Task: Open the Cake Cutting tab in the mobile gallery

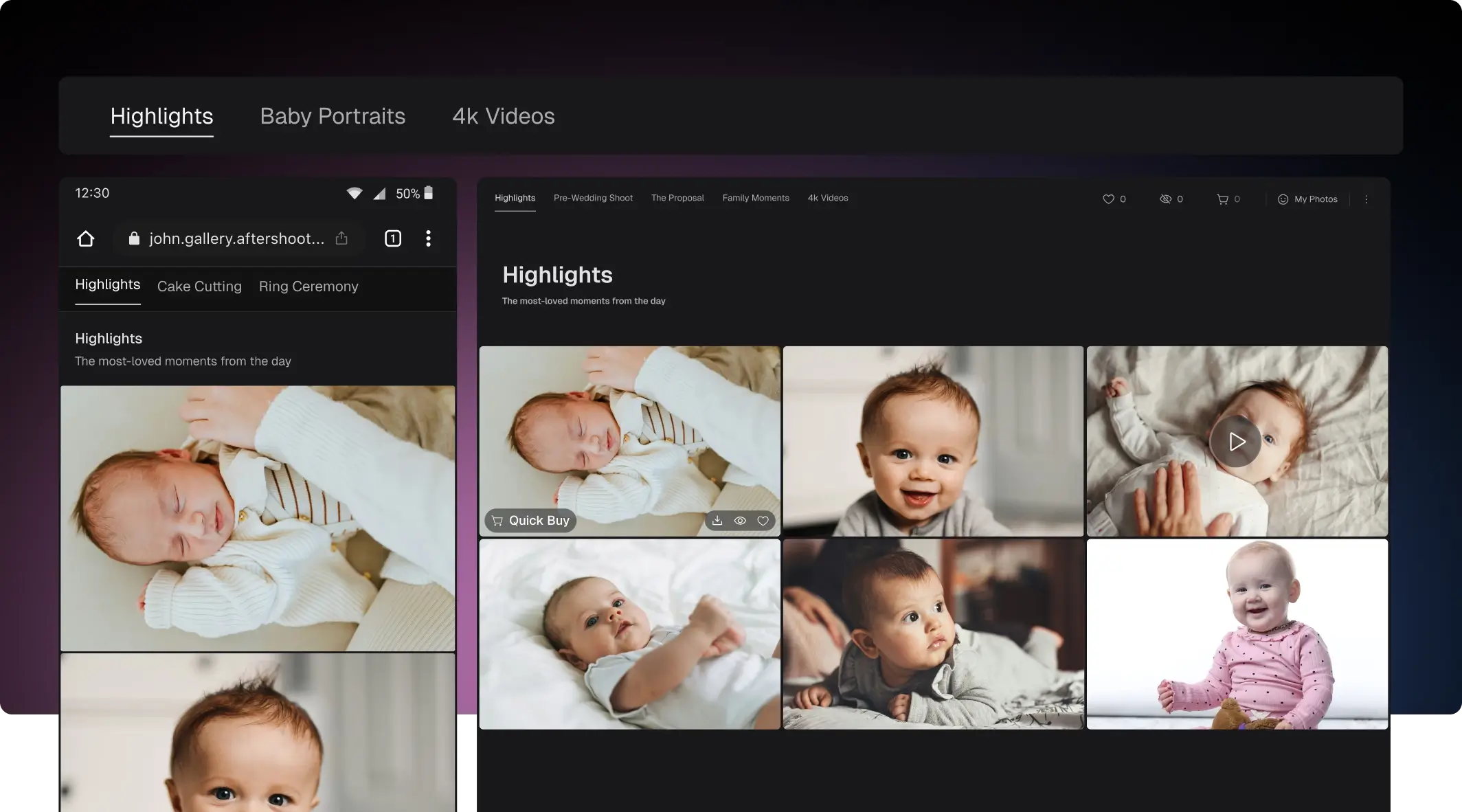Action: coord(199,286)
